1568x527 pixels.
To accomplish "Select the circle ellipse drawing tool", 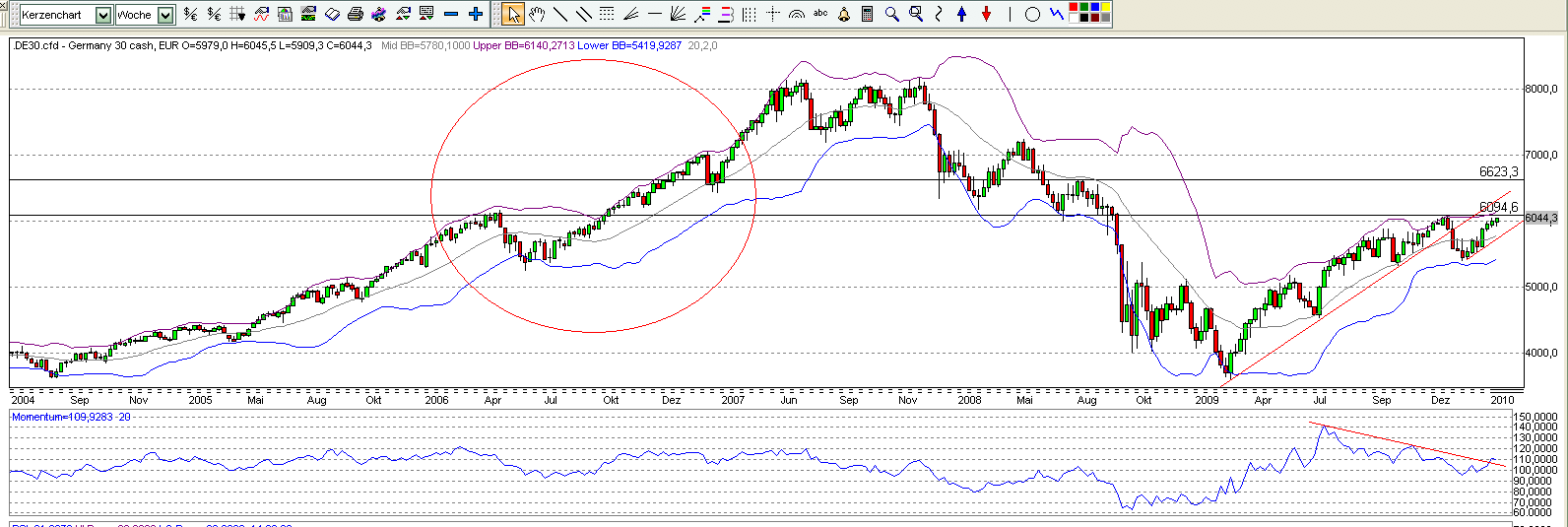I will click(x=1032, y=14).
